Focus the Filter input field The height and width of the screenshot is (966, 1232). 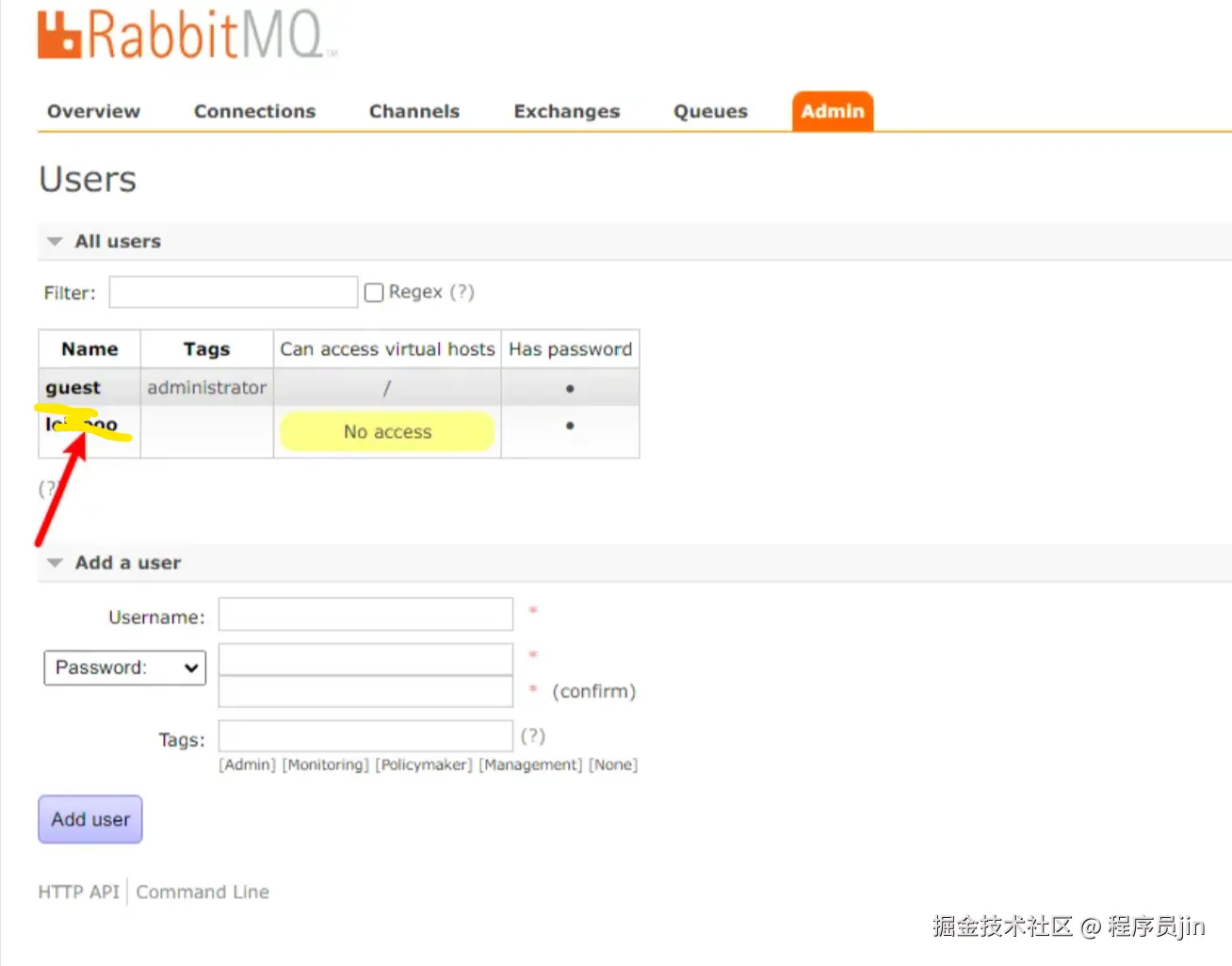coord(234,292)
